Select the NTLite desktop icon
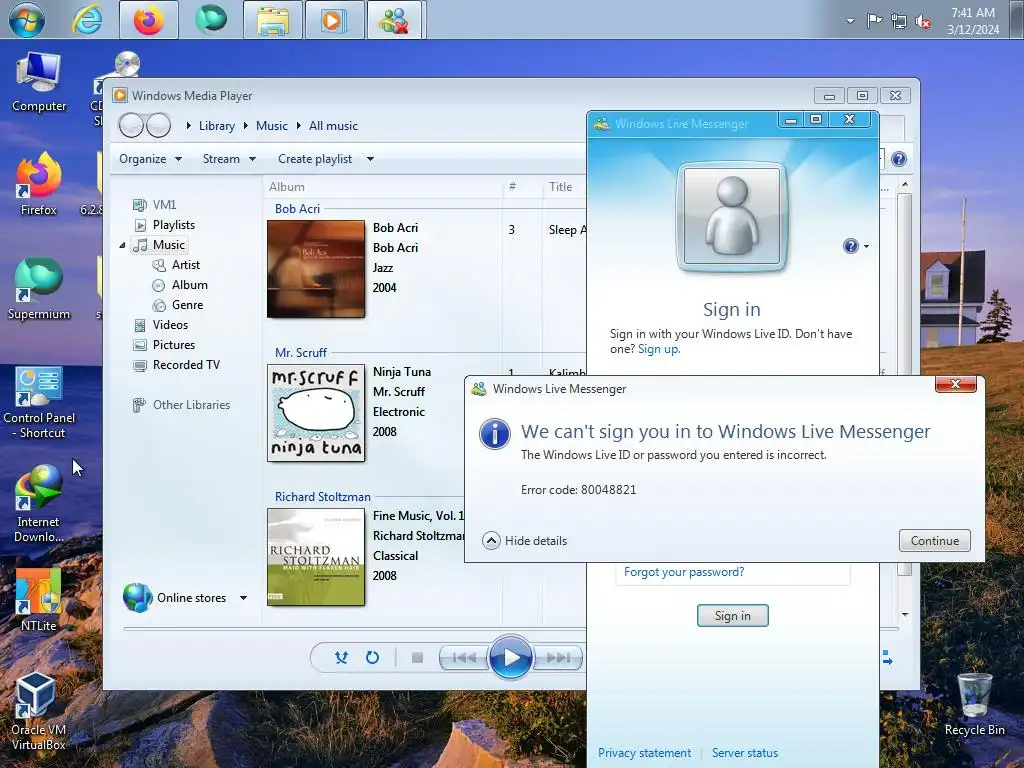 (x=39, y=600)
